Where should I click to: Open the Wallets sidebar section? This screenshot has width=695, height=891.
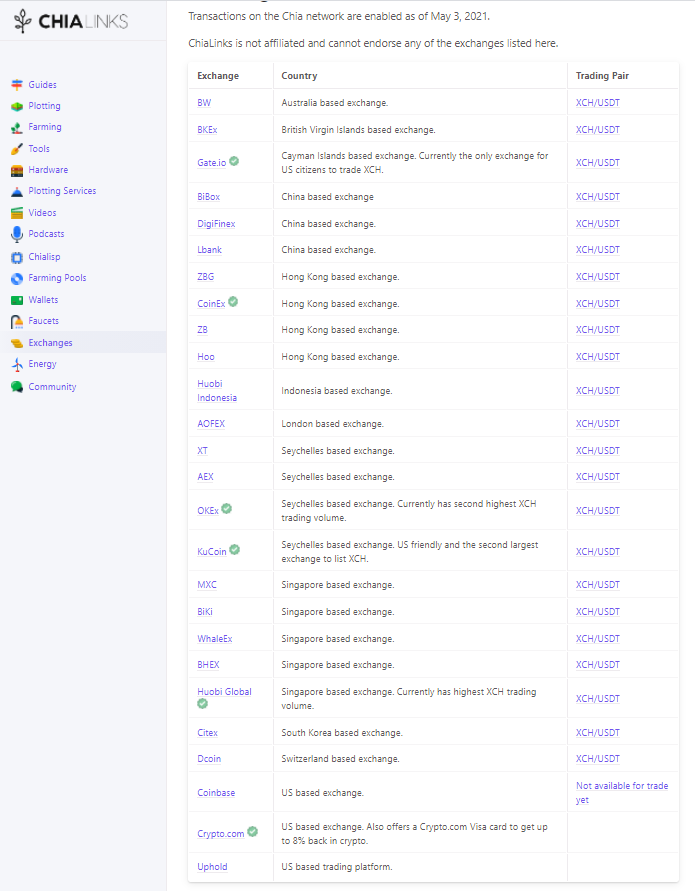[43, 299]
